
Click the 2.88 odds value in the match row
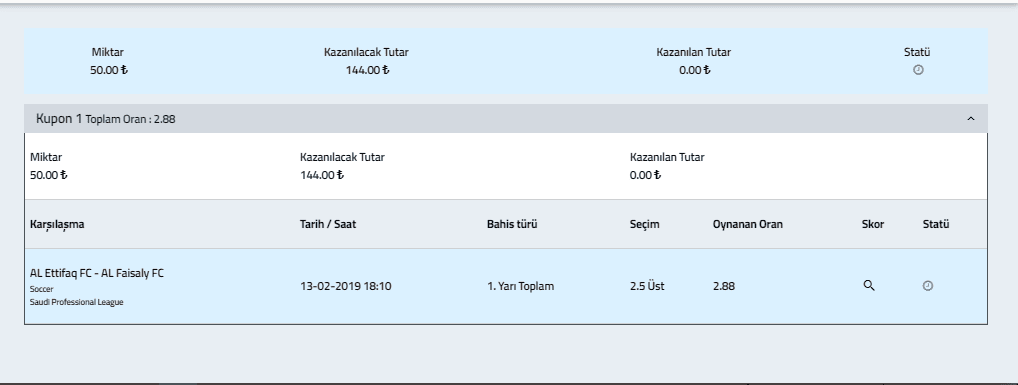(724, 286)
